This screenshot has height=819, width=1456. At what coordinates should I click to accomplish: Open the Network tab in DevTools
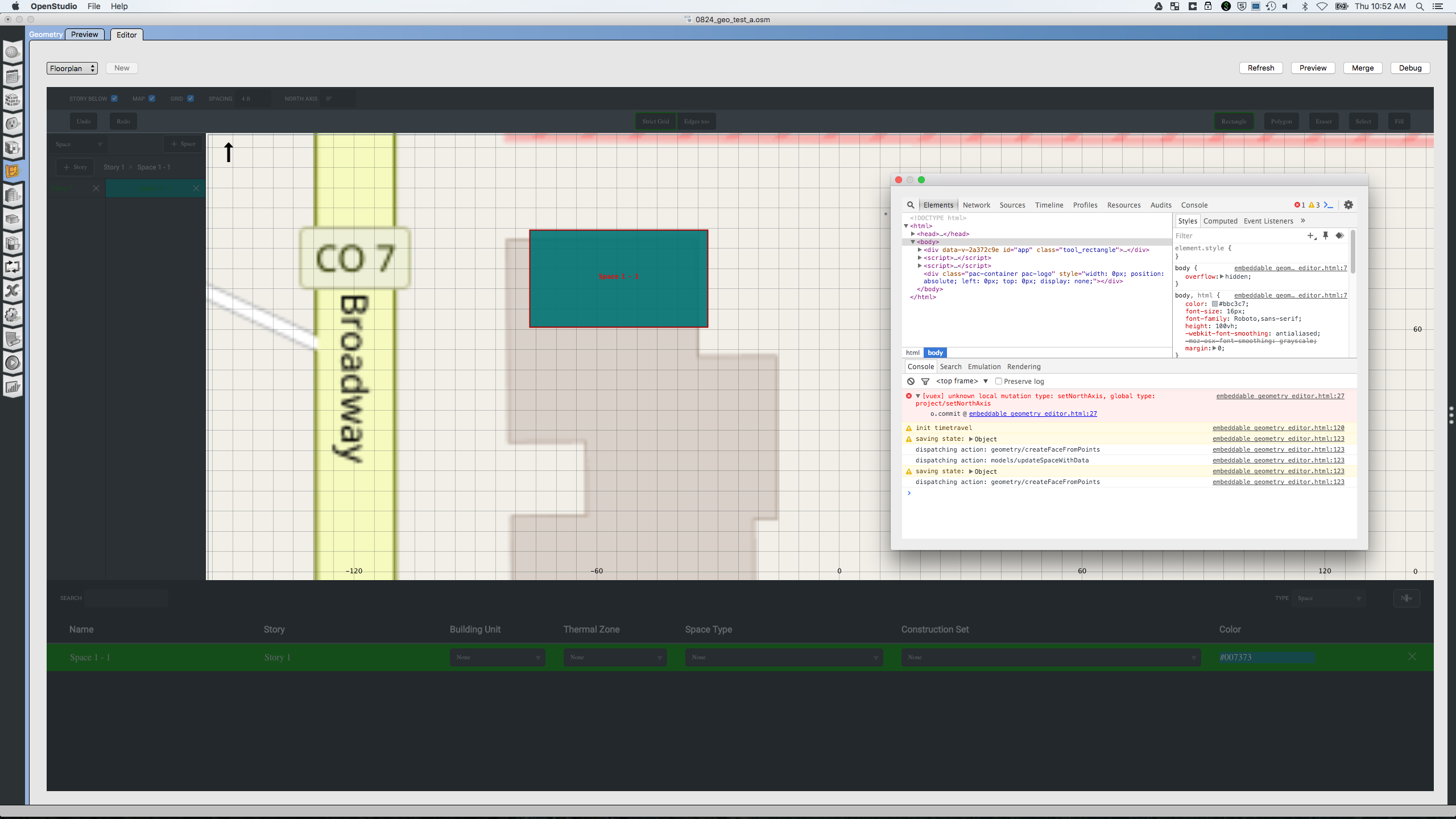coord(976,205)
